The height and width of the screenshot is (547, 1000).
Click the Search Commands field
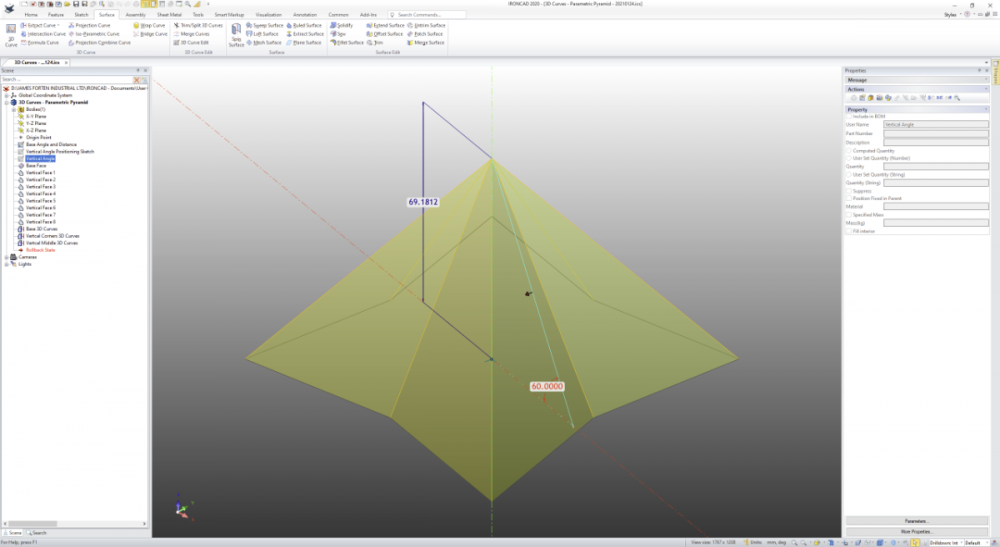(427, 15)
